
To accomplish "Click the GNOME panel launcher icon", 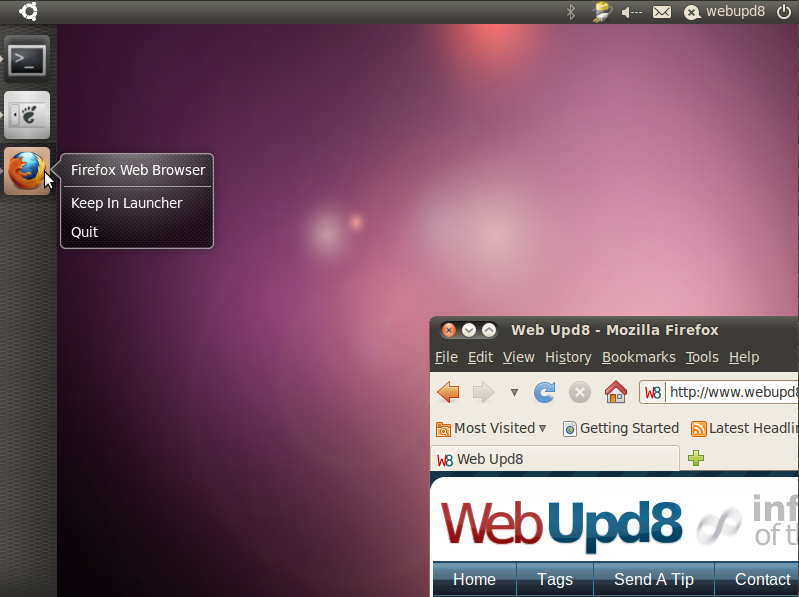I will (x=27, y=115).
